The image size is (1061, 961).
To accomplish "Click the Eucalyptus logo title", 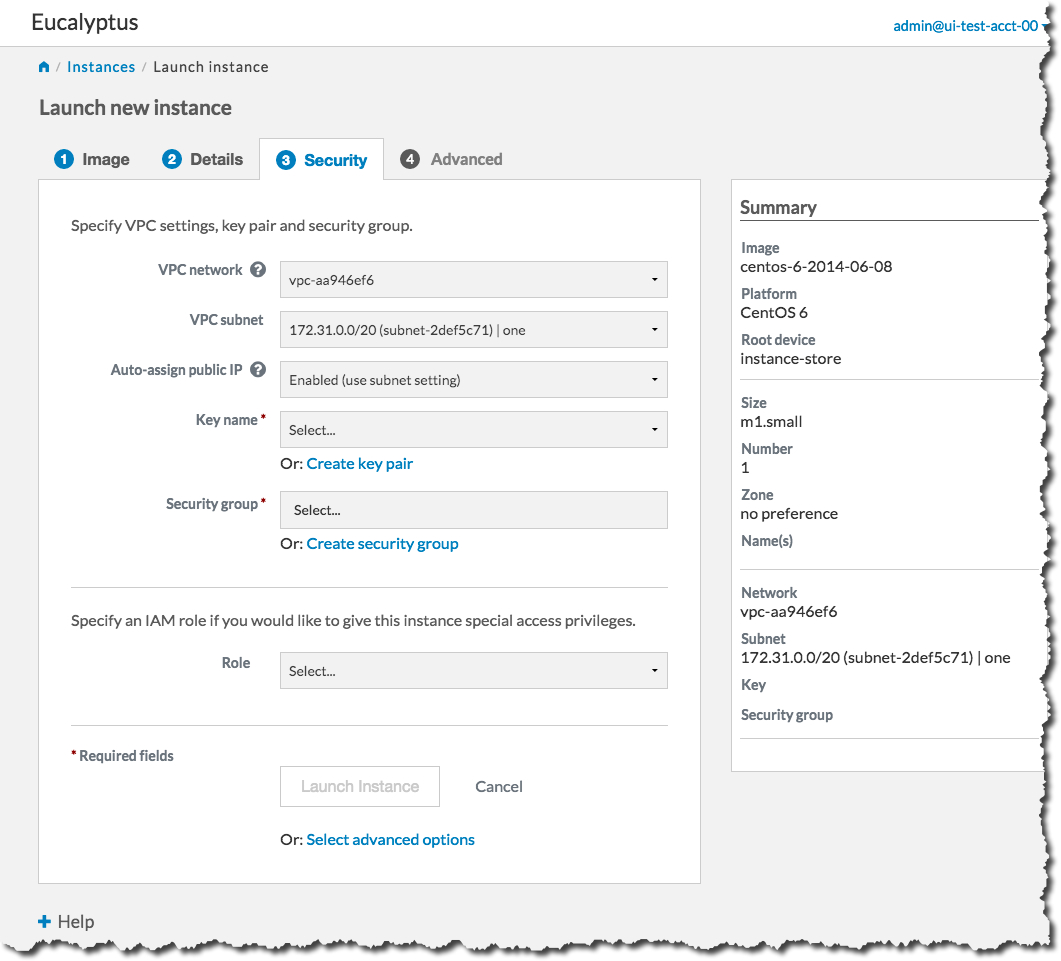I will click(x=85, y=22).
